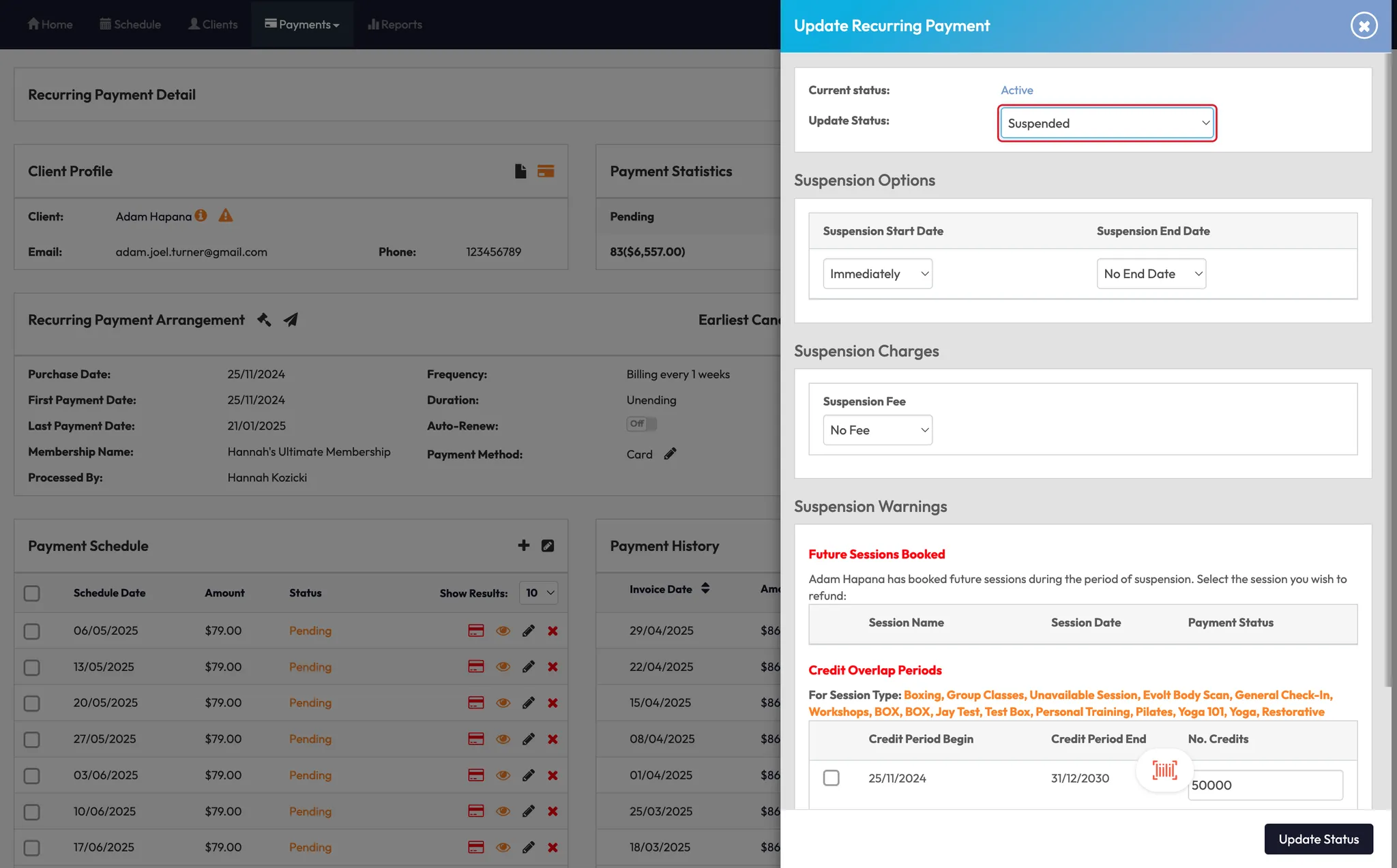Screen dimensions: 1397x868
Task: Open the Payments menu in the navbar
Action: [x=302, y=25]
